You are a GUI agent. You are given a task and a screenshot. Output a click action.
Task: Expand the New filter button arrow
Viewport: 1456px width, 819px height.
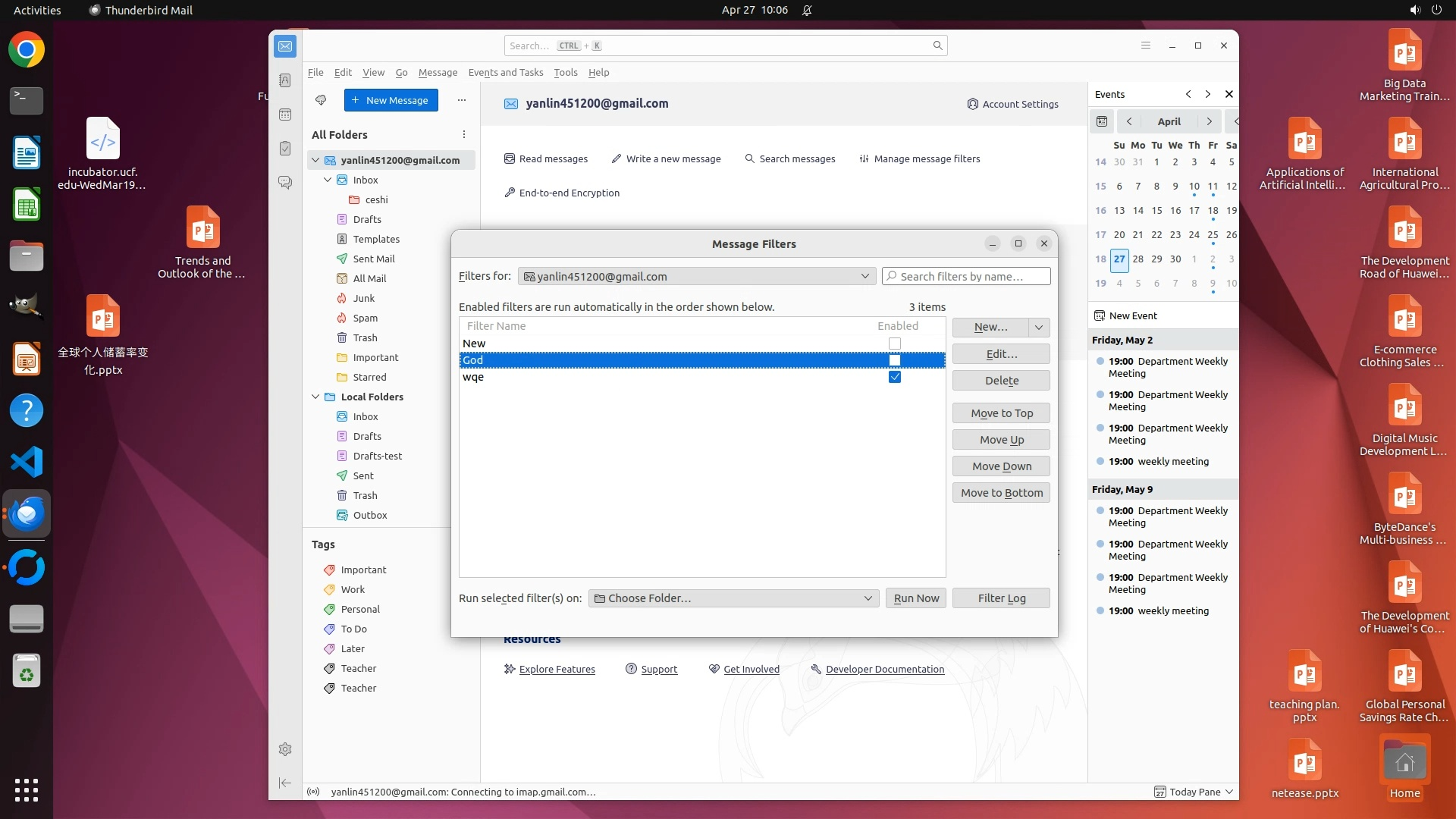click(x=1039, y=327)
